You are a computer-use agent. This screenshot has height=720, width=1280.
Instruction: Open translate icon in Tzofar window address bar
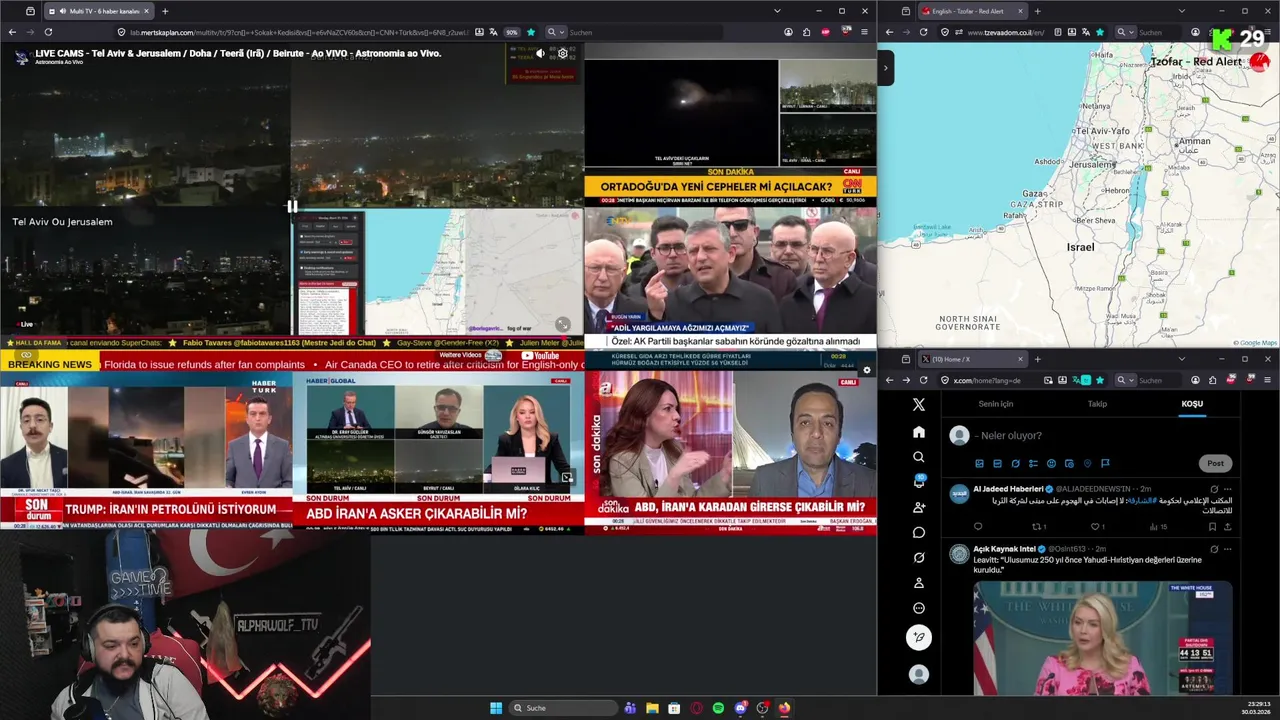tap(1084, 32)
